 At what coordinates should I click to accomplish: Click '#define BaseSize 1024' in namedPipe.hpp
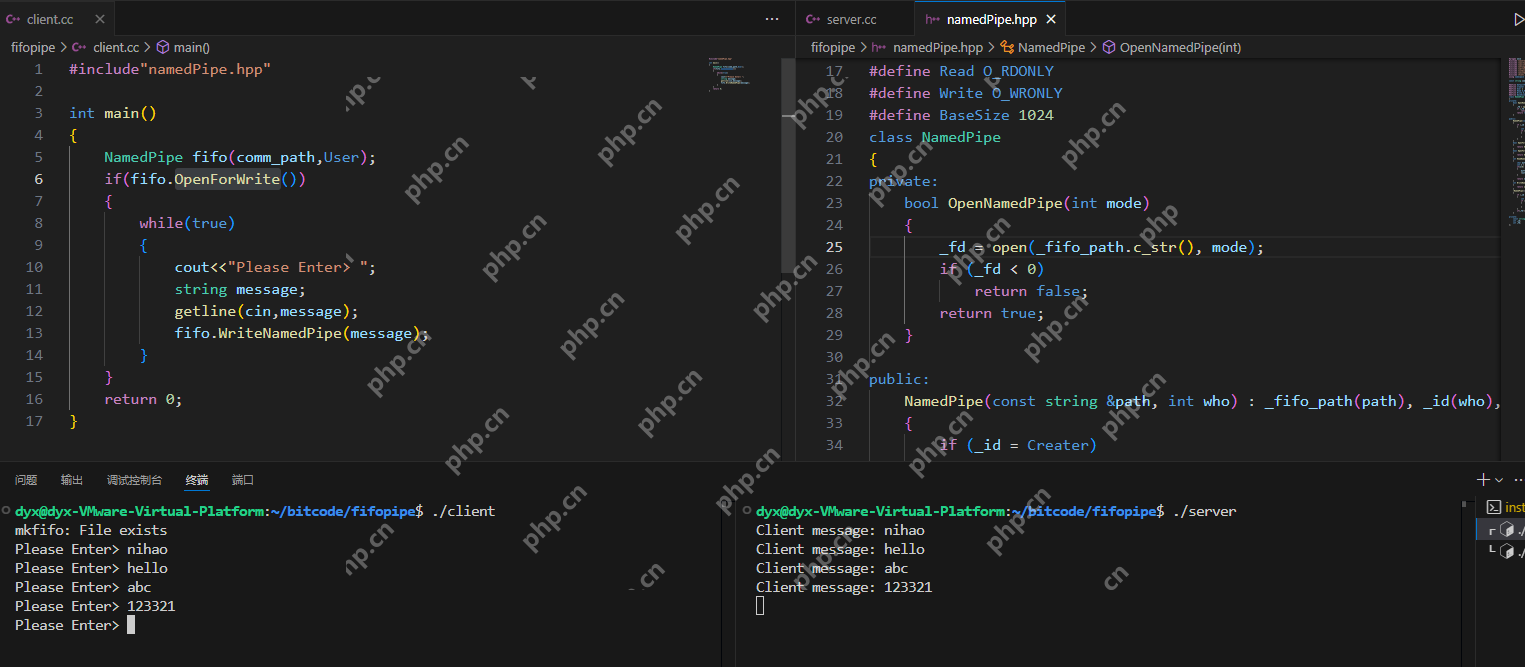pos(961,115)
